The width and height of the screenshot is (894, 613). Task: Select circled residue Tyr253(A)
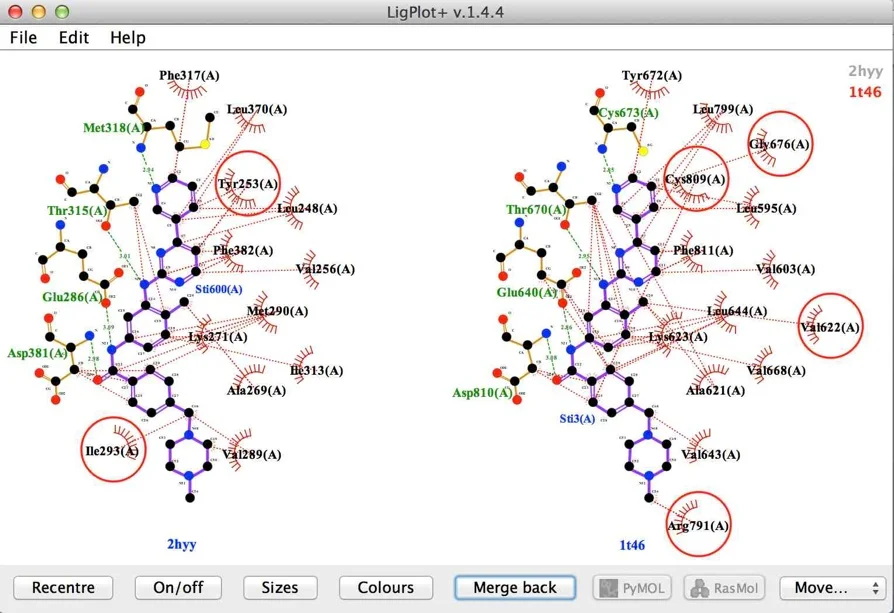click(247, 184)
